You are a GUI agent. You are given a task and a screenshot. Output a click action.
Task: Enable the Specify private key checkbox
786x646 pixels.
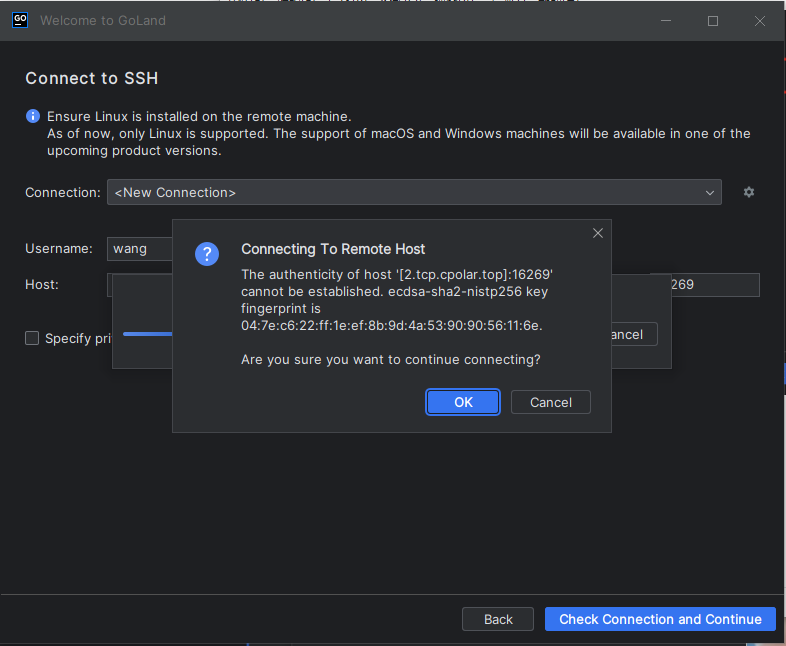tap(33, 338)
